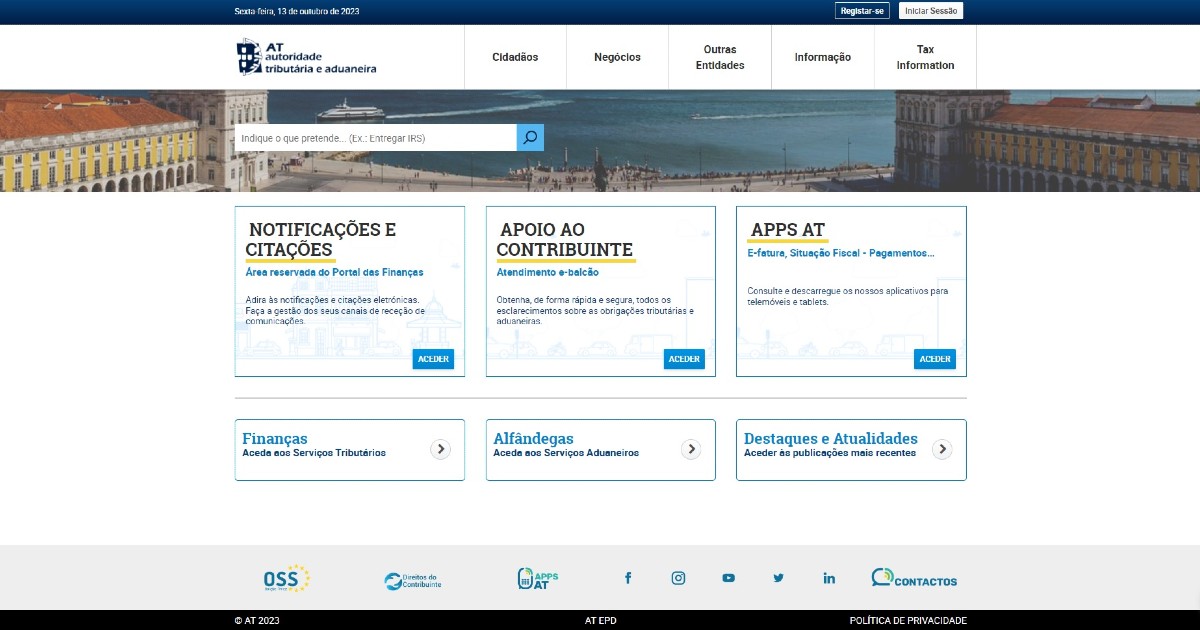Viewport: 1200px width, 630px height.
Task: Open the APPS AT footer icon
Action: pyautogui.click(x=538, y=579)
